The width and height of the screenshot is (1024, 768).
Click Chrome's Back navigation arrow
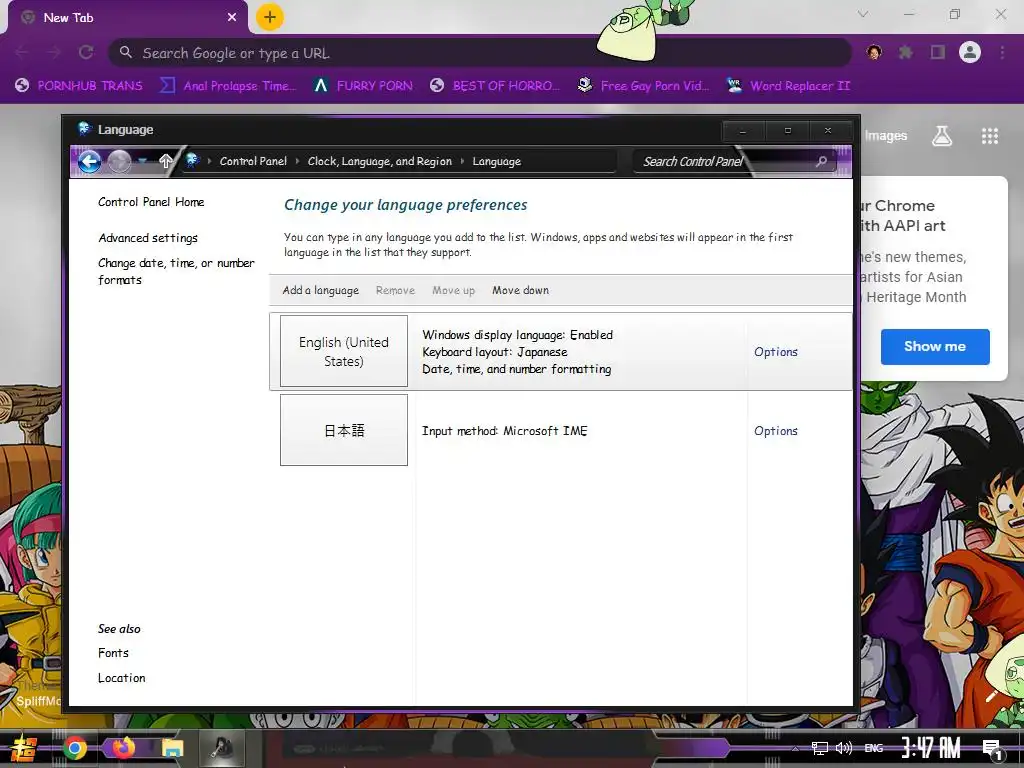pyautogui.click(x=22, y=52)
